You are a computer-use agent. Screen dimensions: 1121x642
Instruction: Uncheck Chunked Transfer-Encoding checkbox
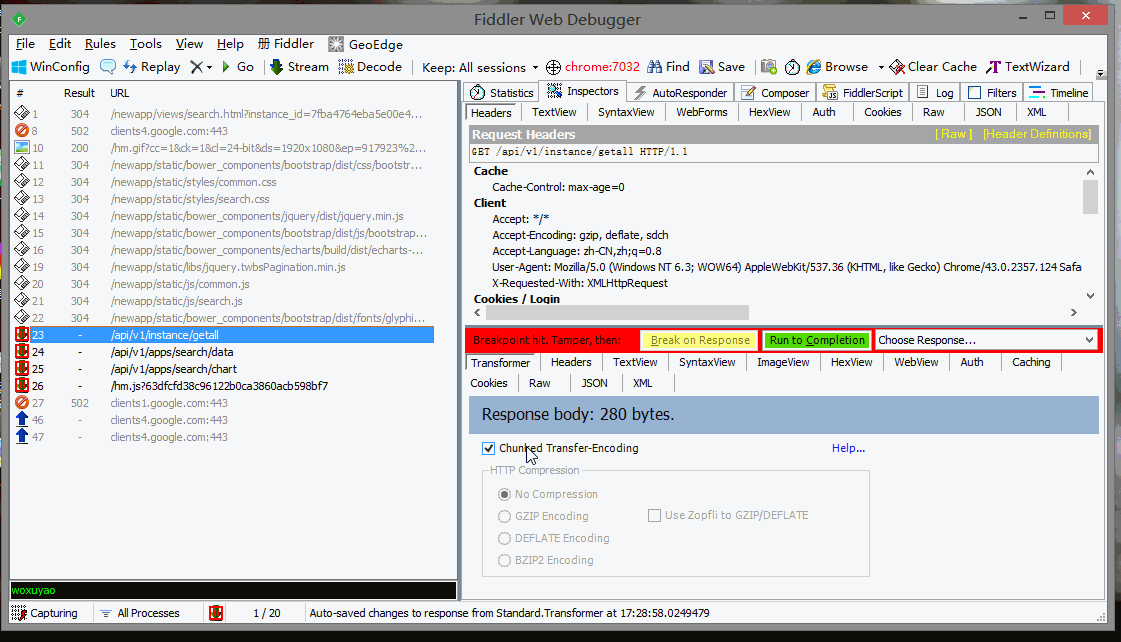click(488, 448)
